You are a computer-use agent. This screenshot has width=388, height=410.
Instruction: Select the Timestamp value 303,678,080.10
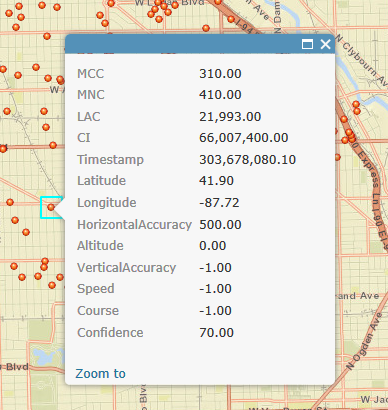point(247,160)
